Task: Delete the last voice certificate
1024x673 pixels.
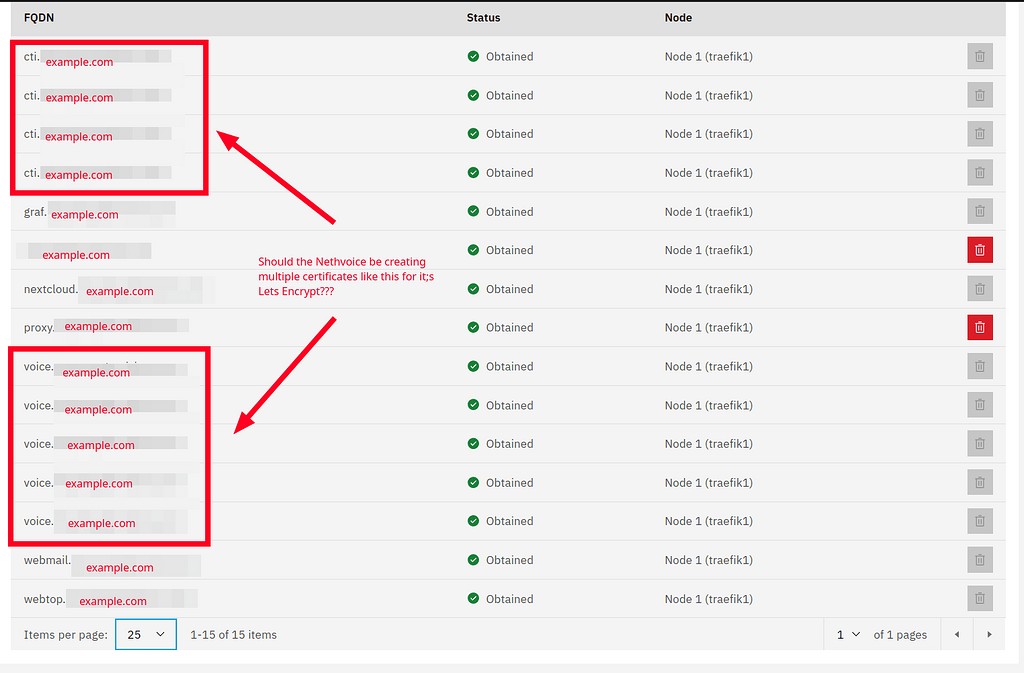Action: (x=980, y=521)
